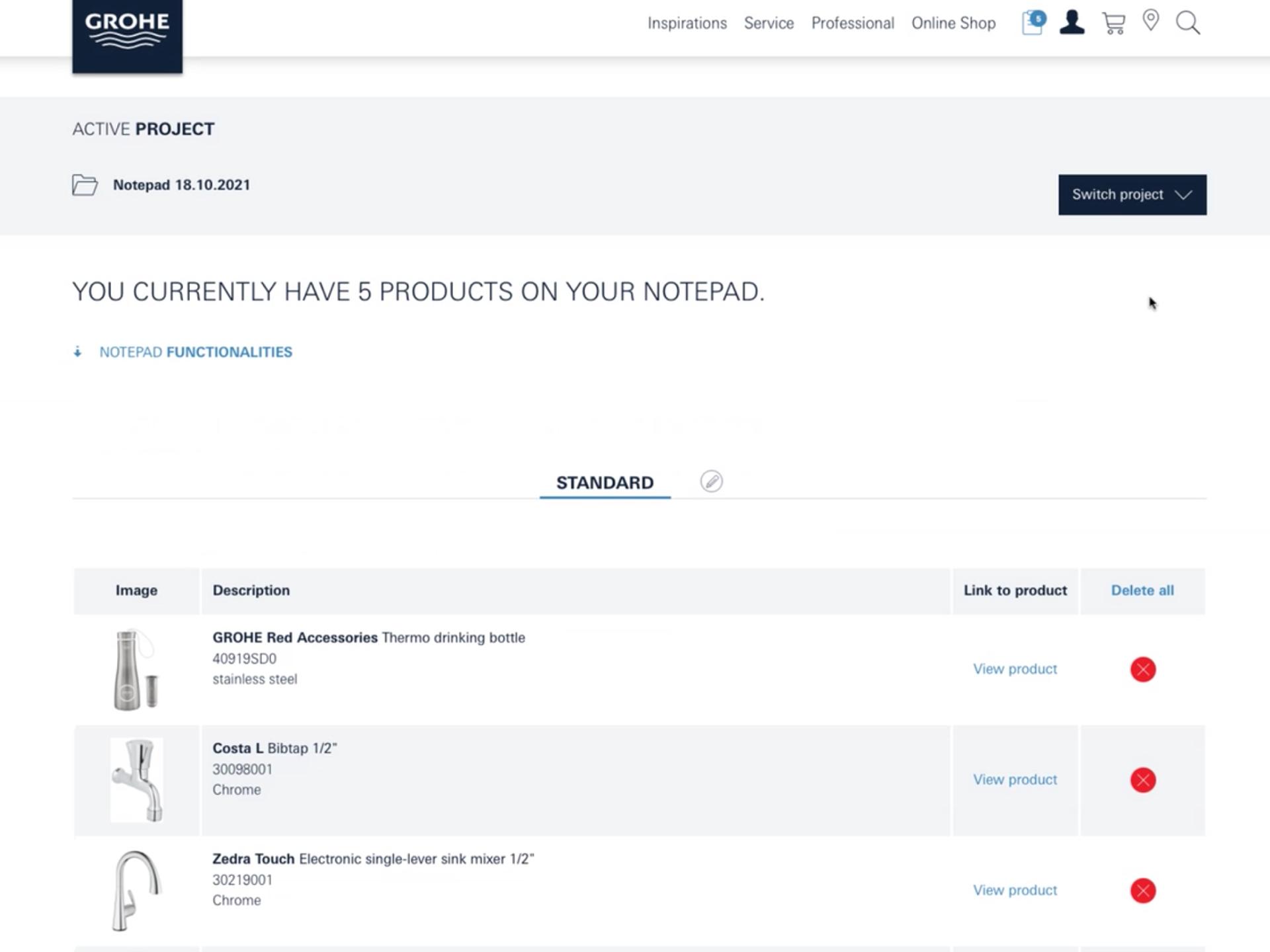The height and width of the screenshot is (952, 1270).
Task: Edit the Standard list name pencil icon
Action: [x=711, y=481]
